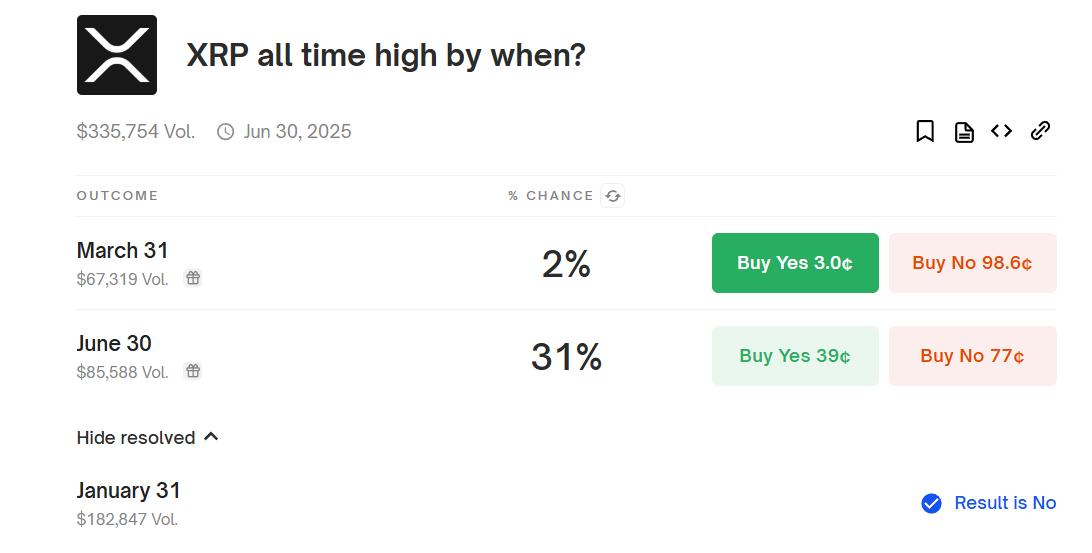Click Buy Yes 39¢ for June 30
1092x553 pixels.
[x=795, y=356]
